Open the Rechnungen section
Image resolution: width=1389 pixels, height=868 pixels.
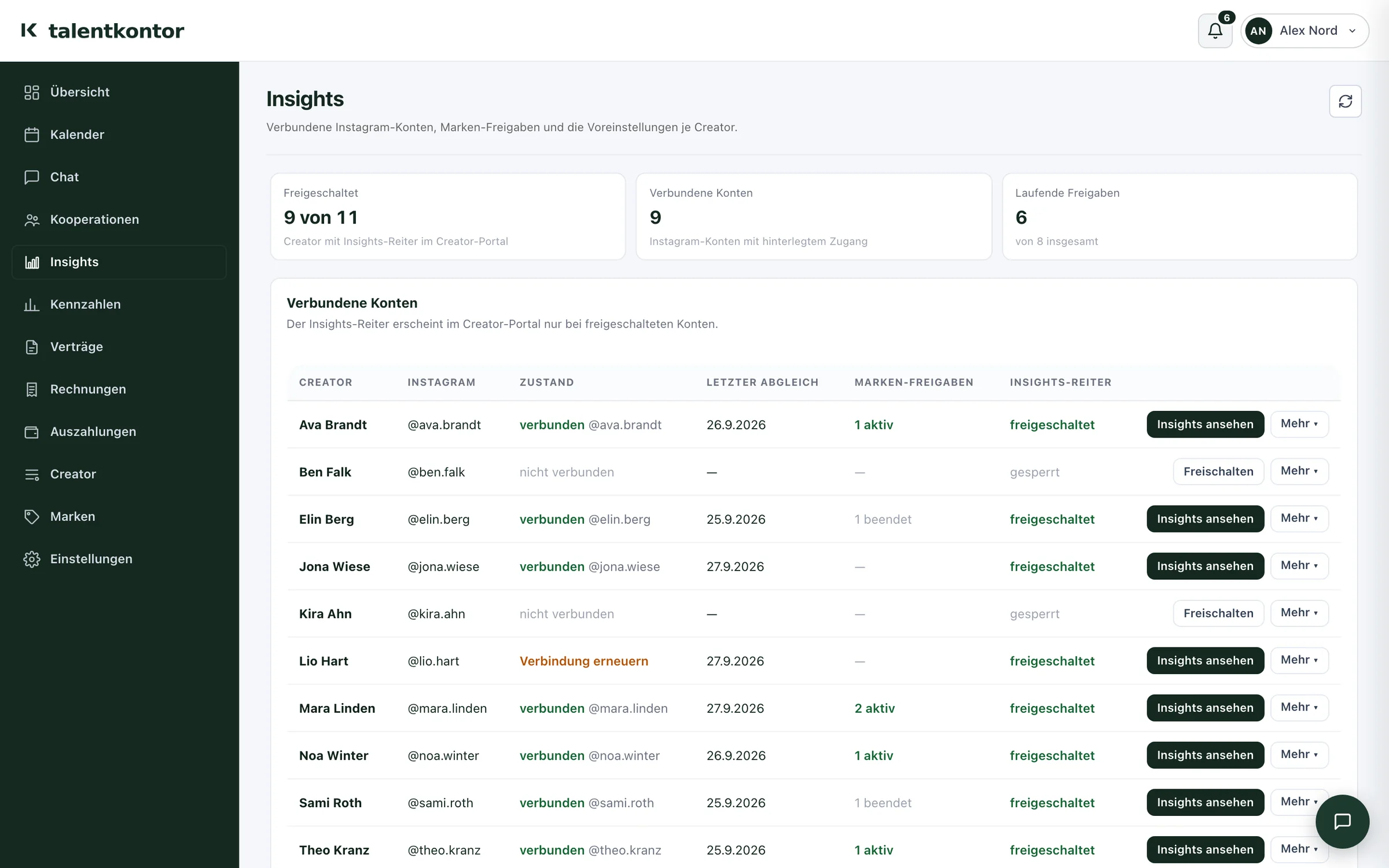click(119, 389)
